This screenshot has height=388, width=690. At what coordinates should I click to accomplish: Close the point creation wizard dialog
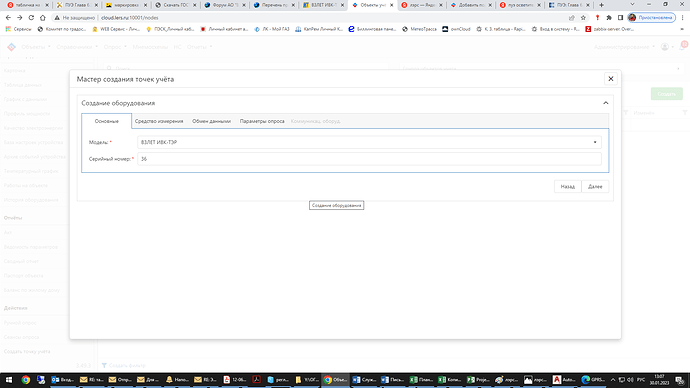coord(610,79)
